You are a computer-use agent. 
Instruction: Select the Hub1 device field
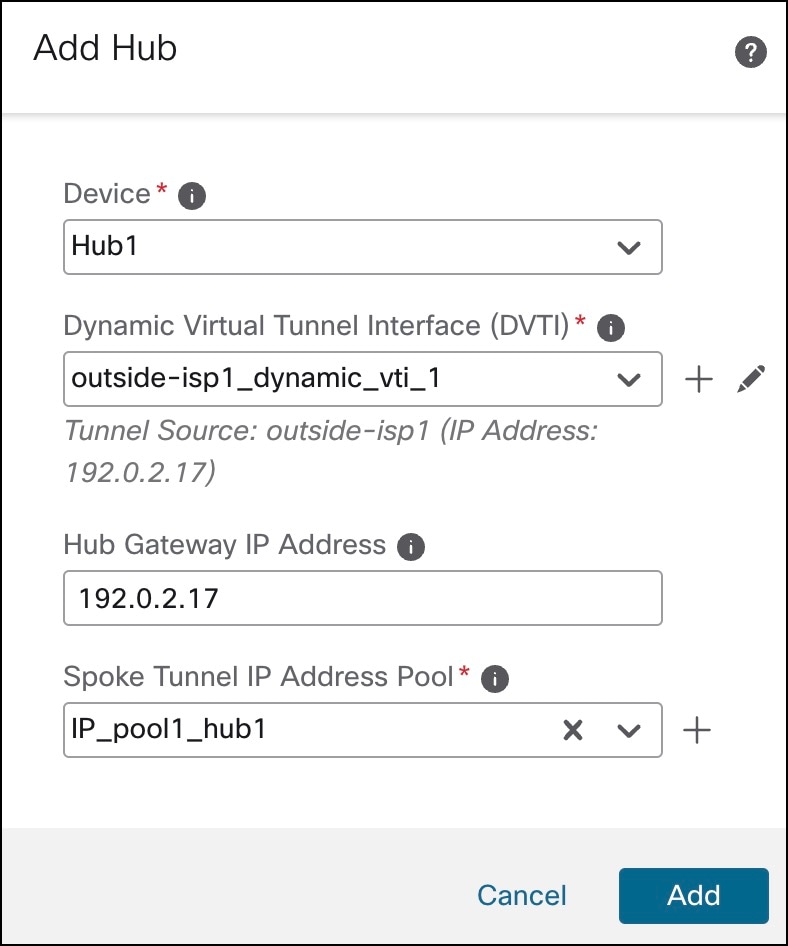pyautogui.click(x=300, y=247)
